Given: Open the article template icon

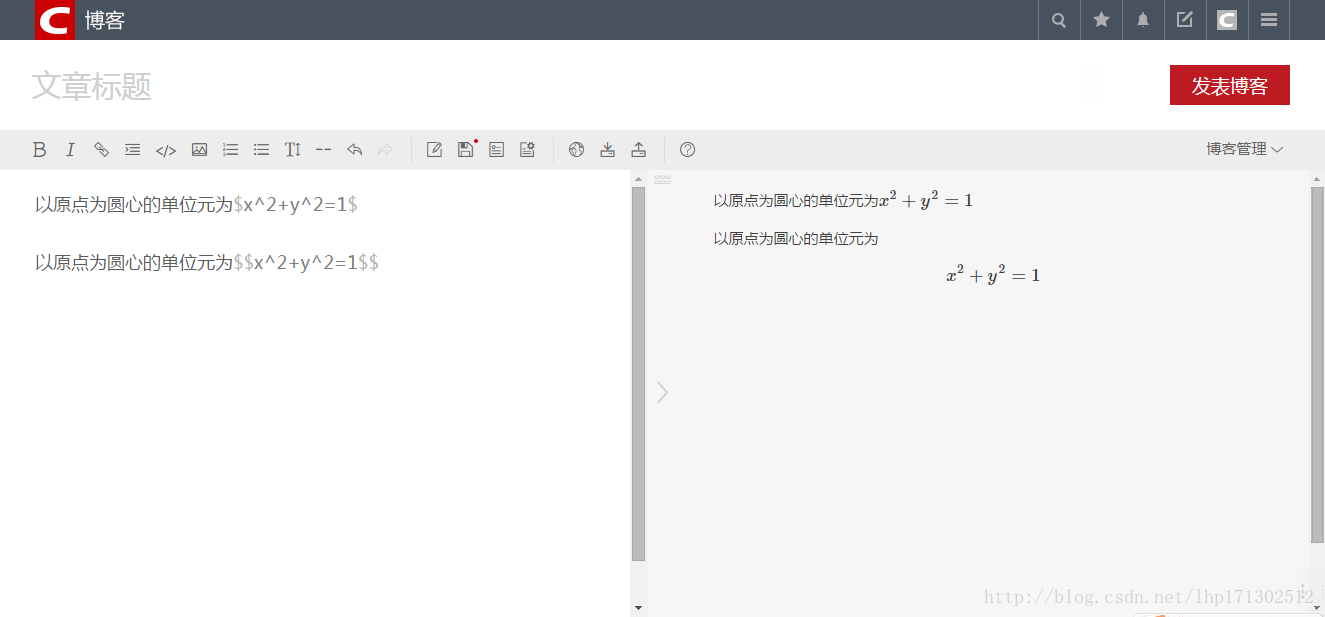Looking at the screenshot, I should [x=496, y=150].
